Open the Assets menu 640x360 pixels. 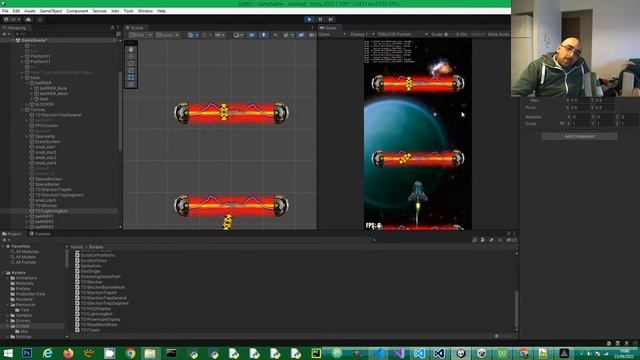29,11
